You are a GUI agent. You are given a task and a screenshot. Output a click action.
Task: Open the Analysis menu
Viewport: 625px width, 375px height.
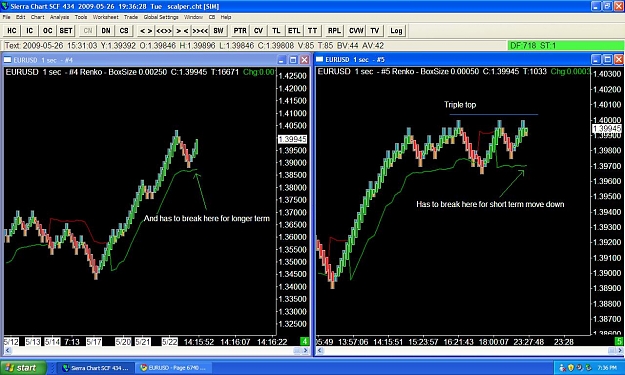[x=59, y=17]
